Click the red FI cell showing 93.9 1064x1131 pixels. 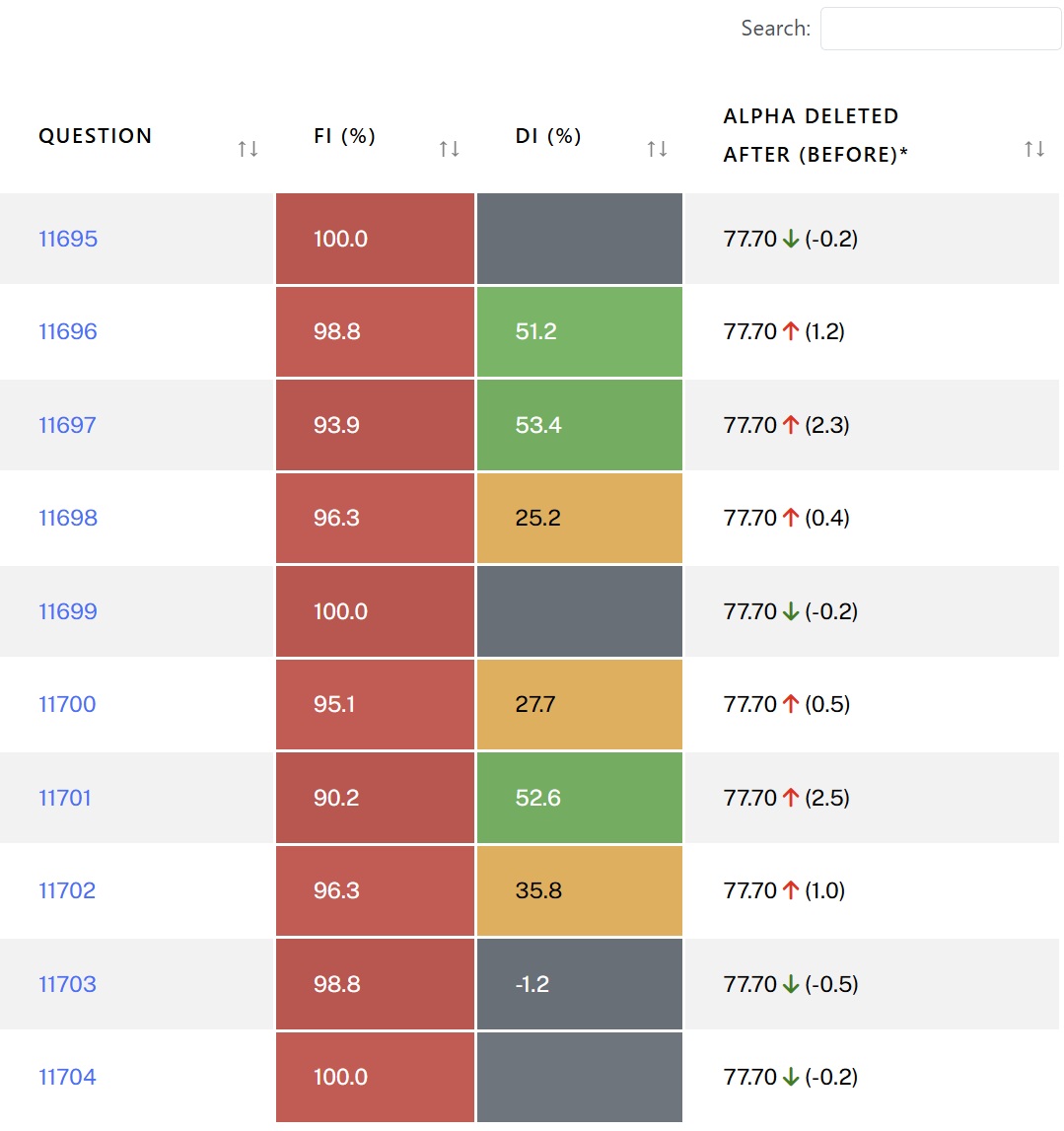[x=375, y=425]
